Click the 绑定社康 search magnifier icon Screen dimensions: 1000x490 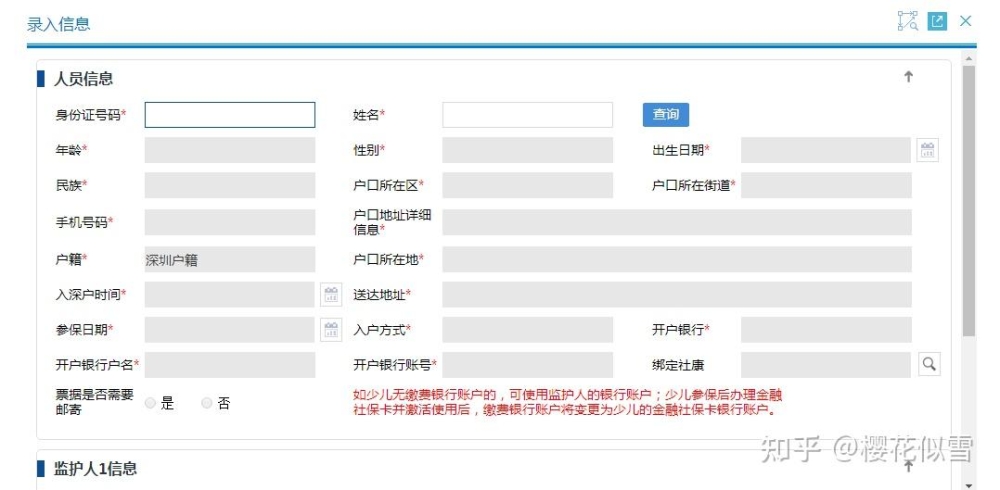pos(929,364)
